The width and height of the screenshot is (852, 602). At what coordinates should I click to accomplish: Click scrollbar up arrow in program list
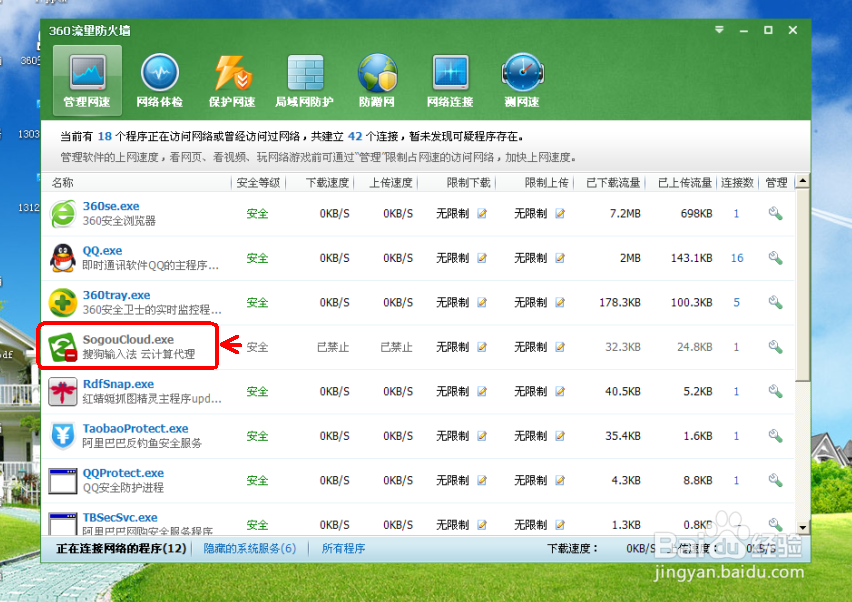(x=803, y=181)
